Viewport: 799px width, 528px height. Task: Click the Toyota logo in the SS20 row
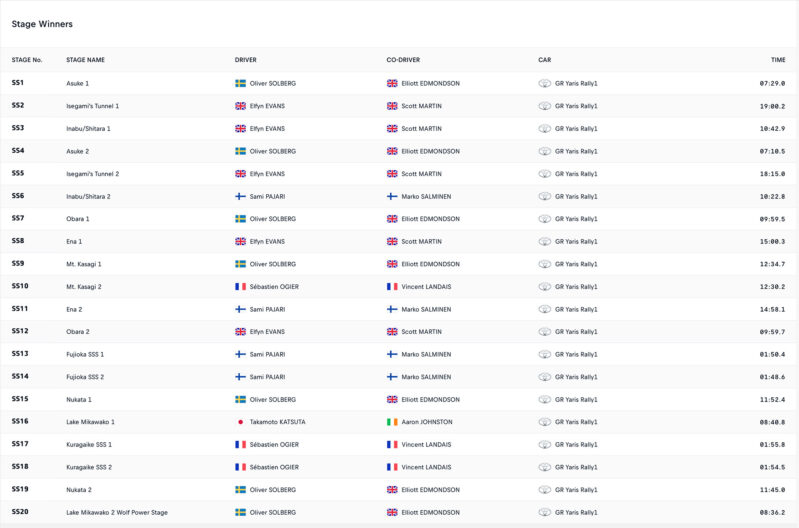[545, 512]
